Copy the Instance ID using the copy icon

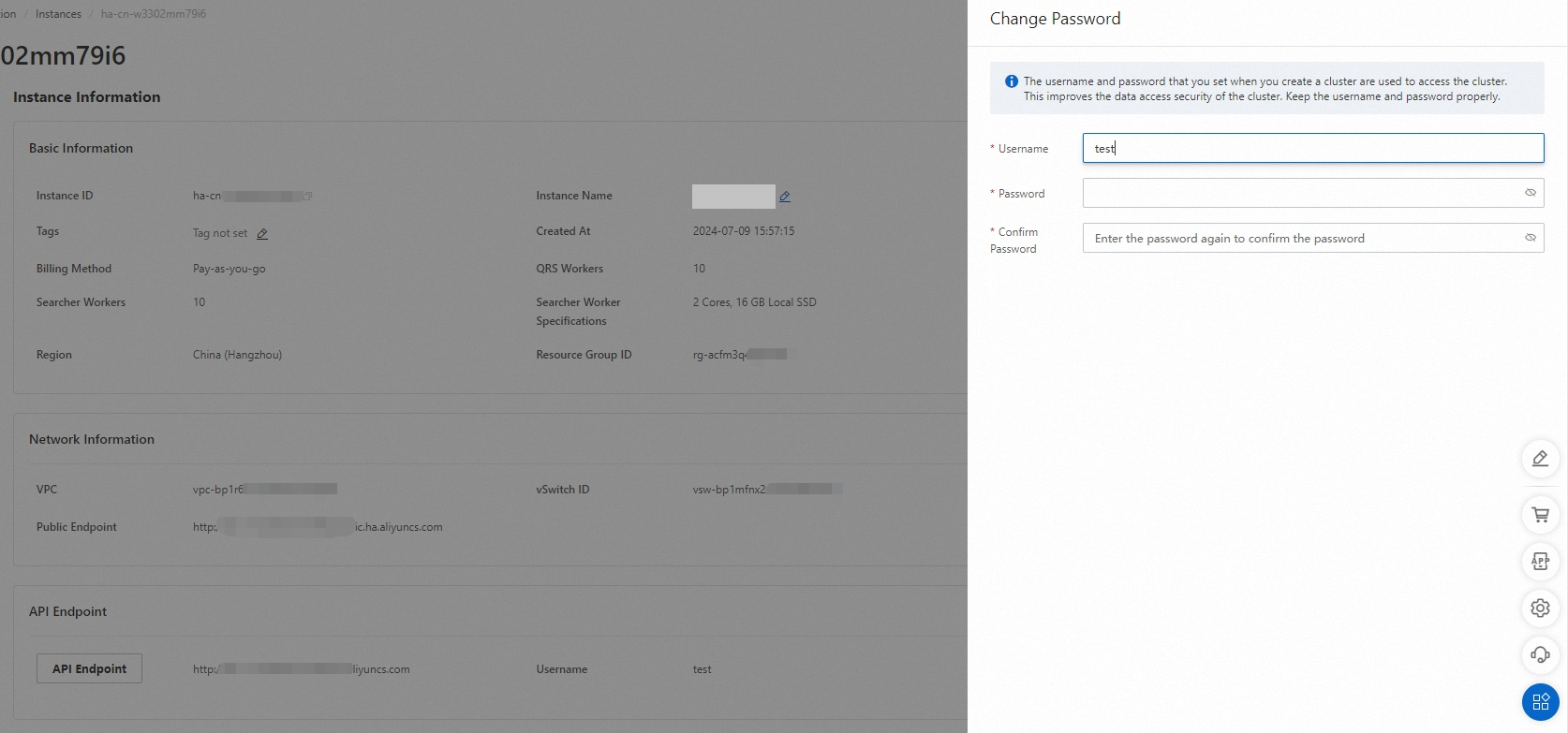coord(308,197)
